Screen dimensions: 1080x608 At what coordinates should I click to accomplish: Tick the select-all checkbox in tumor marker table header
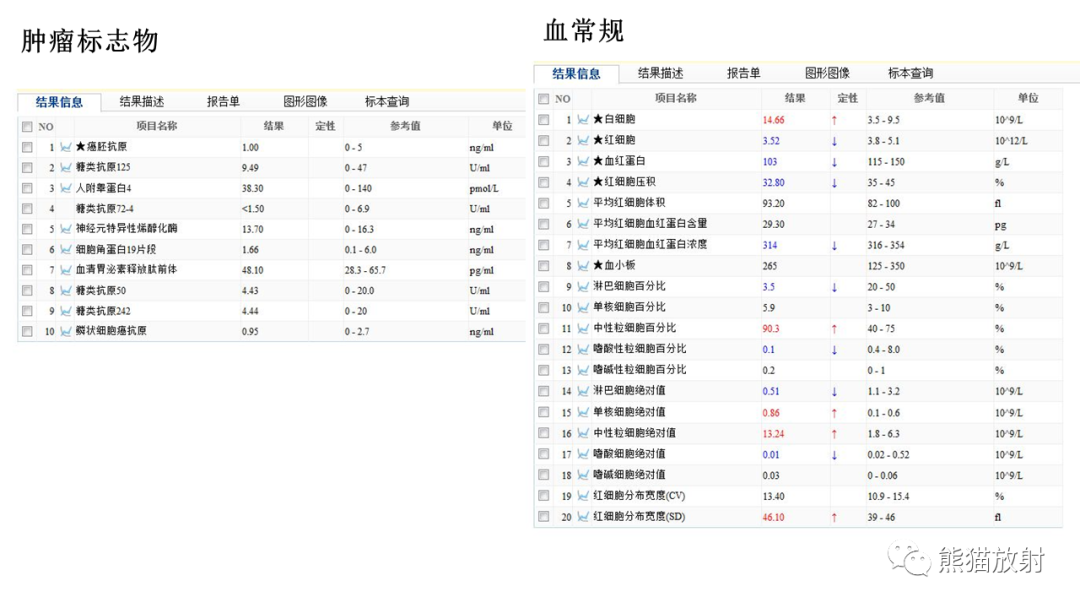click(x=27, y=127)
